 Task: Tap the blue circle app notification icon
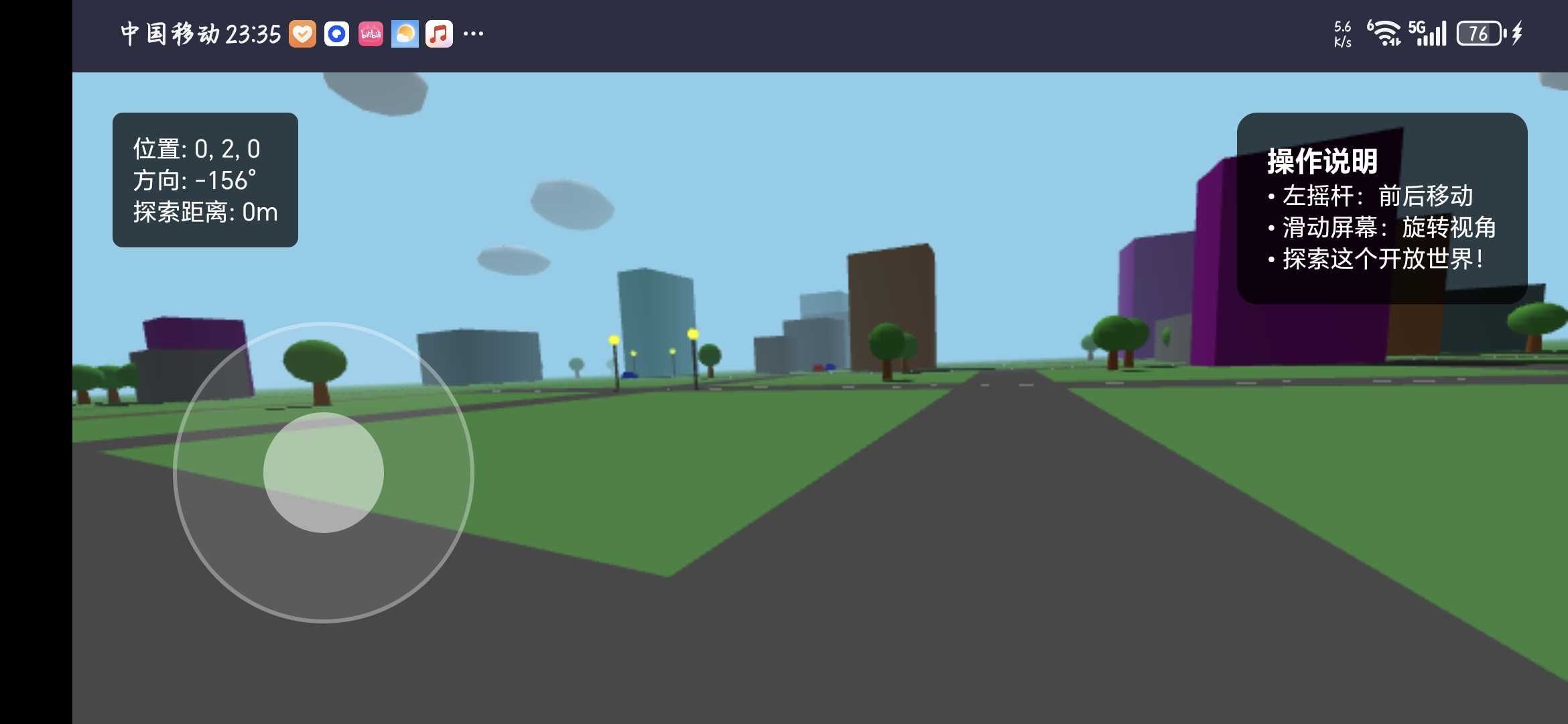pos(336,34)
